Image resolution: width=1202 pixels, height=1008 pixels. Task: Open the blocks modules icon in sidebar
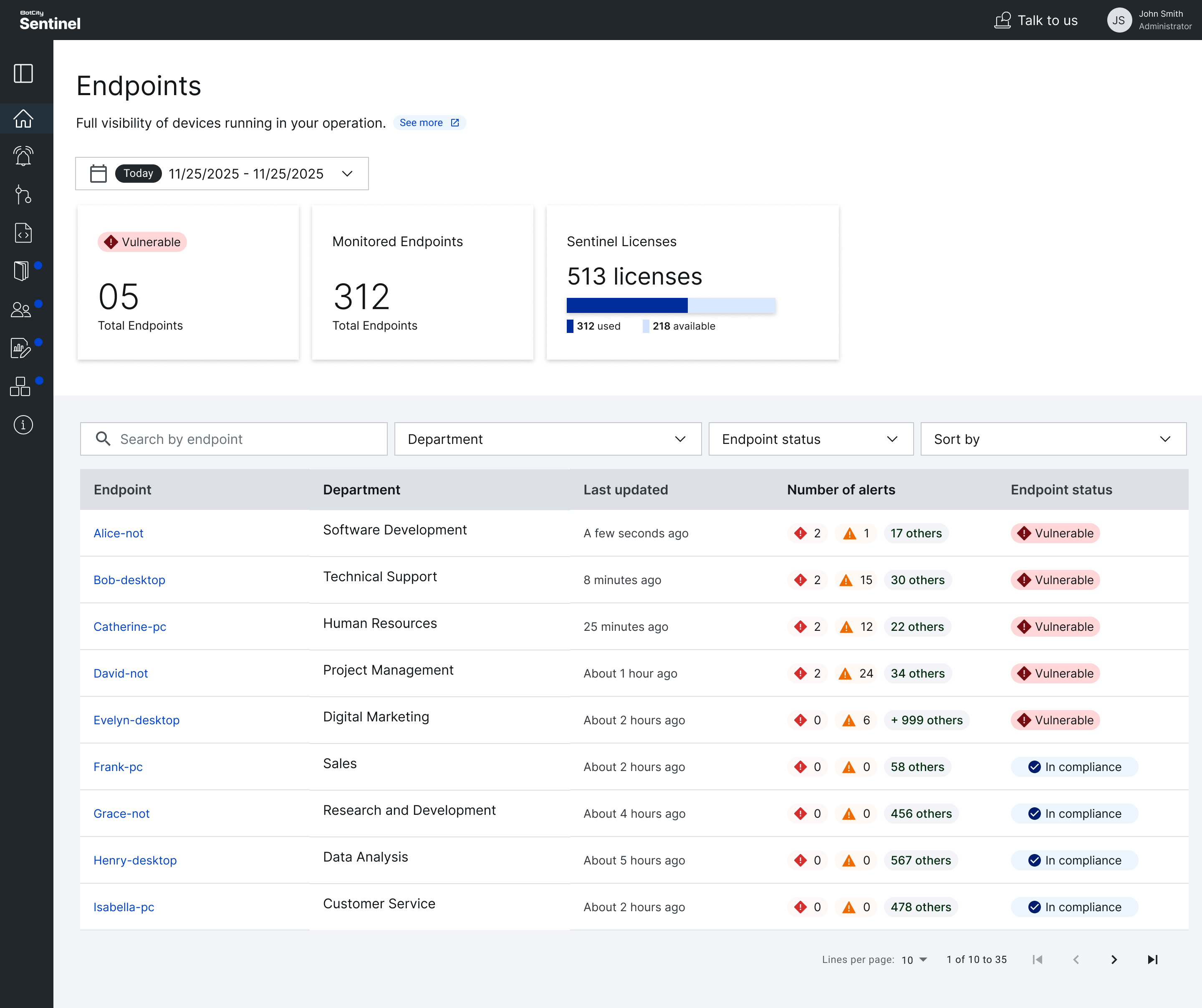point(20,386)
